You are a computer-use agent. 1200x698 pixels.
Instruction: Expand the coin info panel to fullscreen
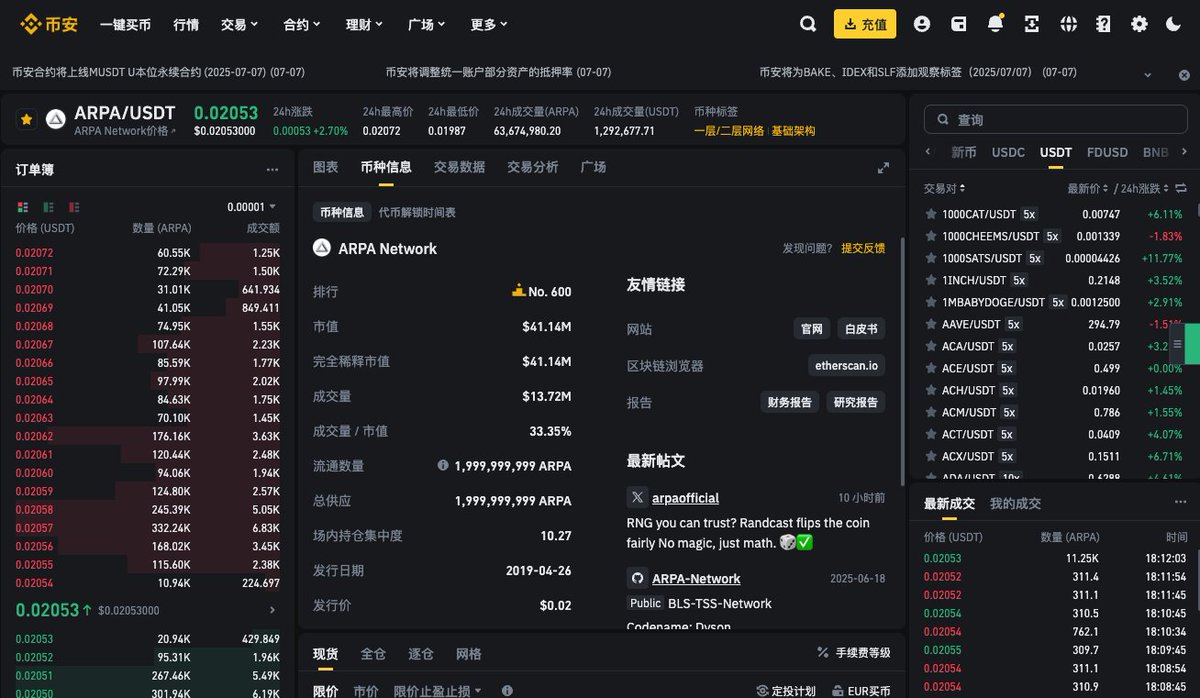point(883,168)
